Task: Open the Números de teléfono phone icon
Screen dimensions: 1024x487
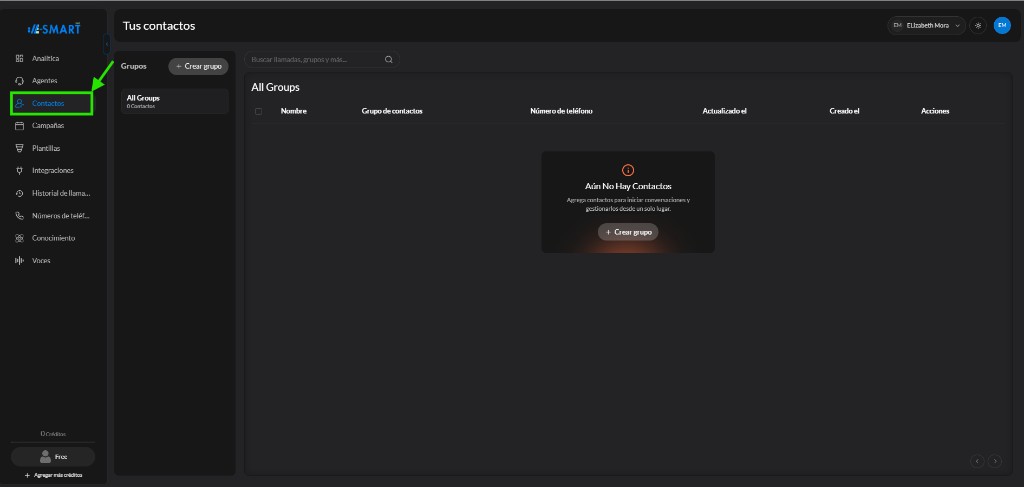Action: click(19, 215)
